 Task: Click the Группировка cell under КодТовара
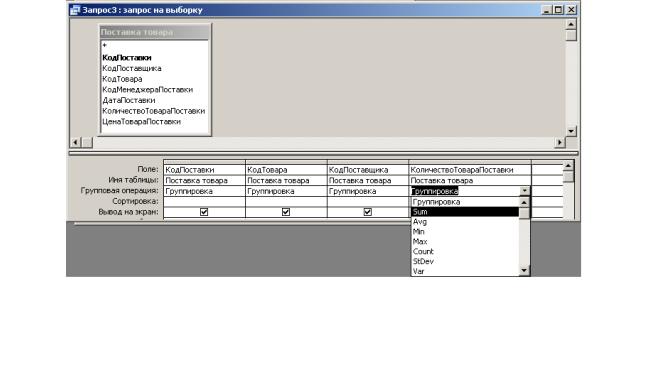(x=286, y=191)
